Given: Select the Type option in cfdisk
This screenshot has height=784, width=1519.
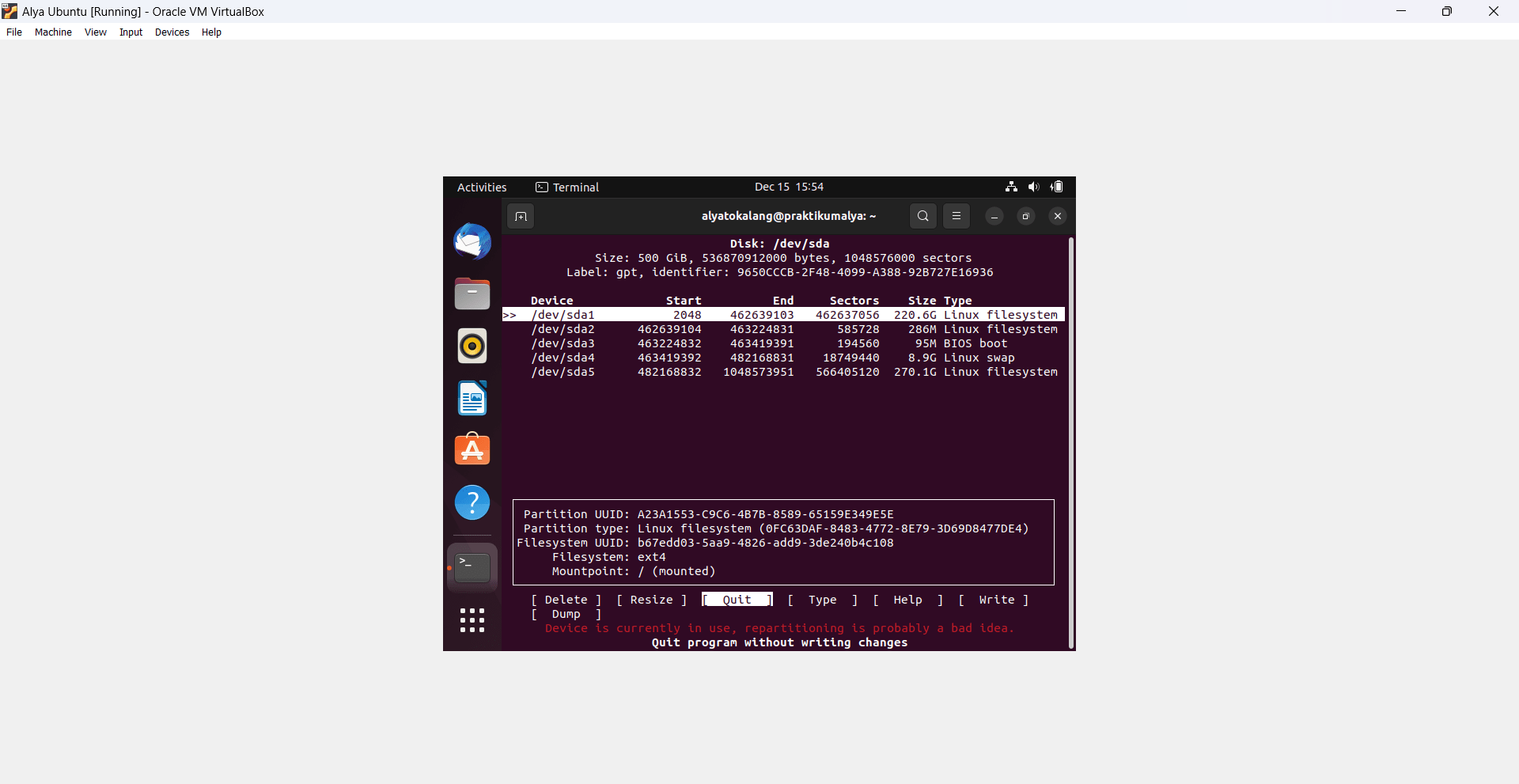Looking at the screenshot, I should (823, 600).
